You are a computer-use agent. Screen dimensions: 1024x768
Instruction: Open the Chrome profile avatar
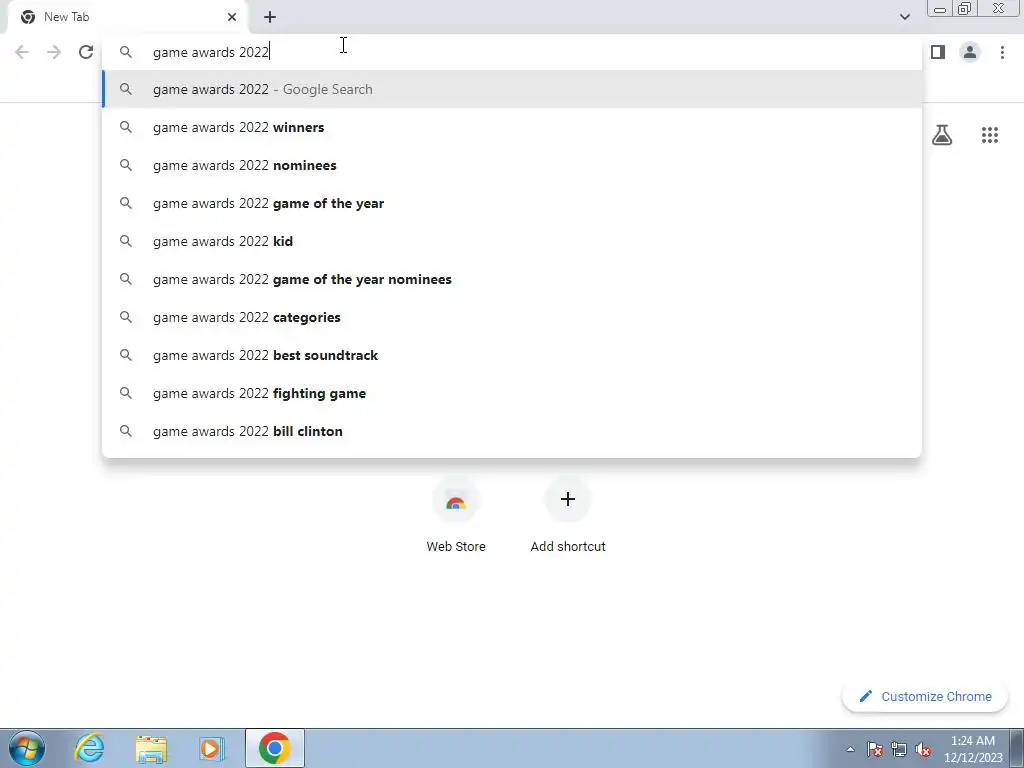click(x=970, y=52)
